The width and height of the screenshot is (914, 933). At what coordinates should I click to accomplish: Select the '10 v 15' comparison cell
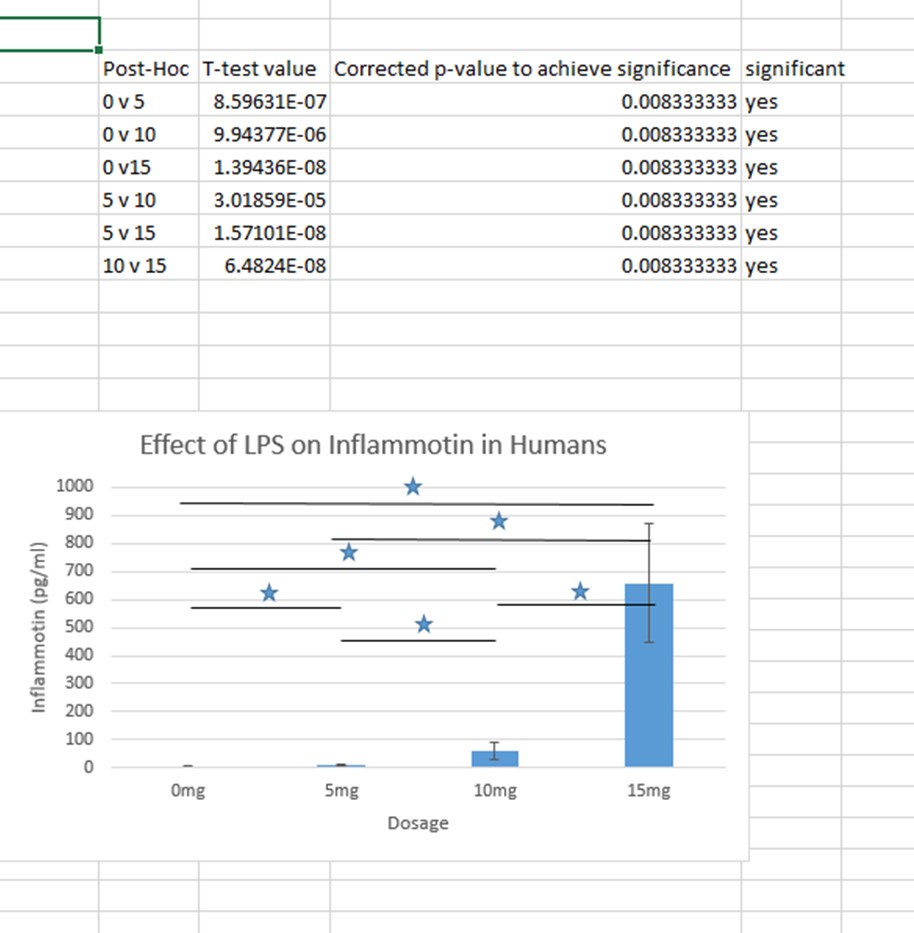148,267
